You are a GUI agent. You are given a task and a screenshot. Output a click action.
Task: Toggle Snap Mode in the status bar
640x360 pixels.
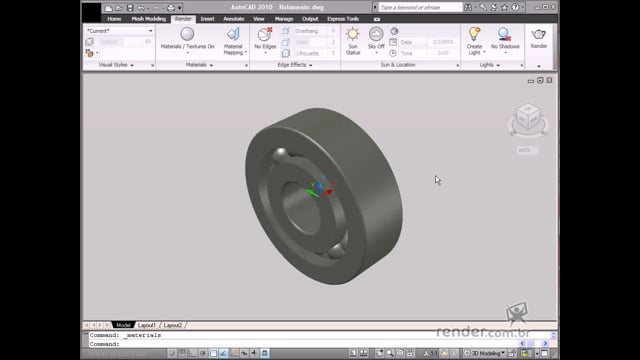tap(172, 353)
